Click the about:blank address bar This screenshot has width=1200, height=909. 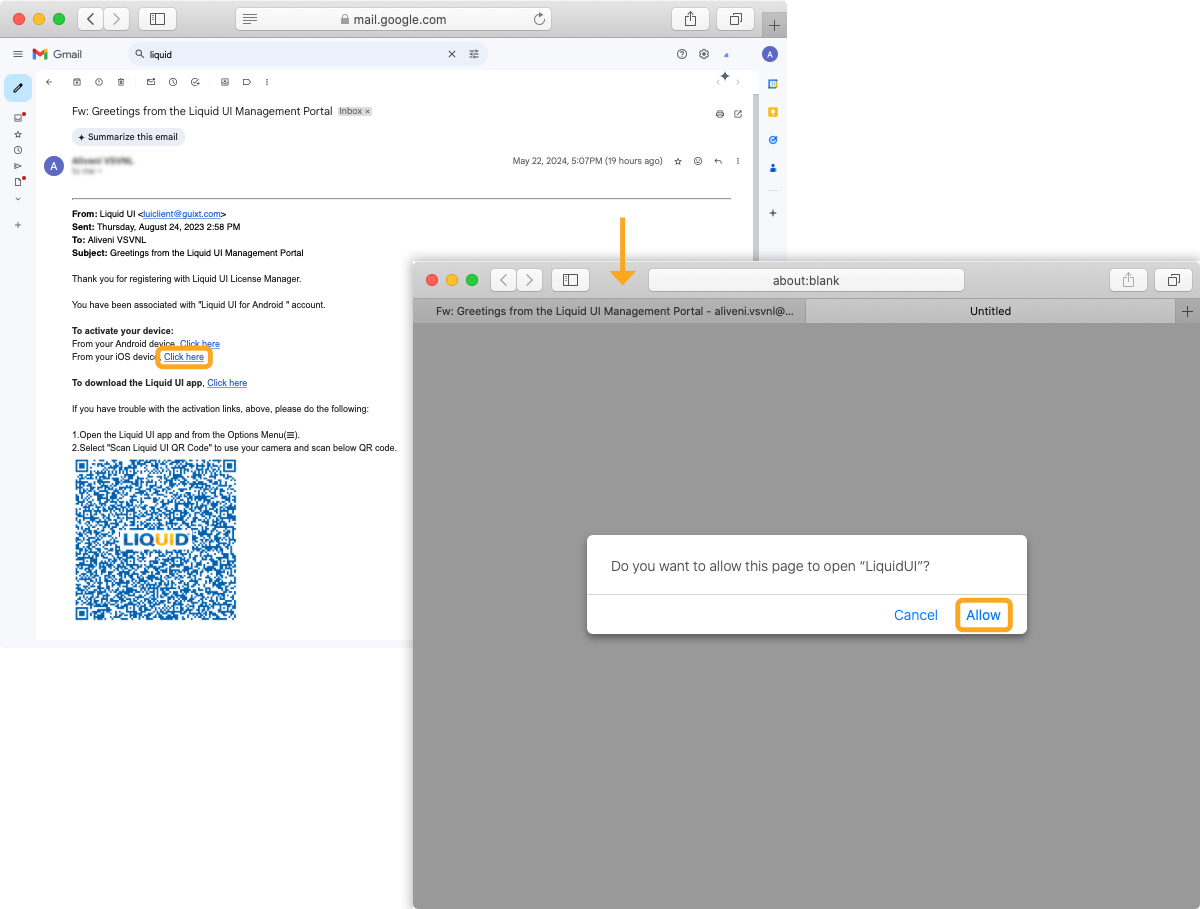coord(806,280)
